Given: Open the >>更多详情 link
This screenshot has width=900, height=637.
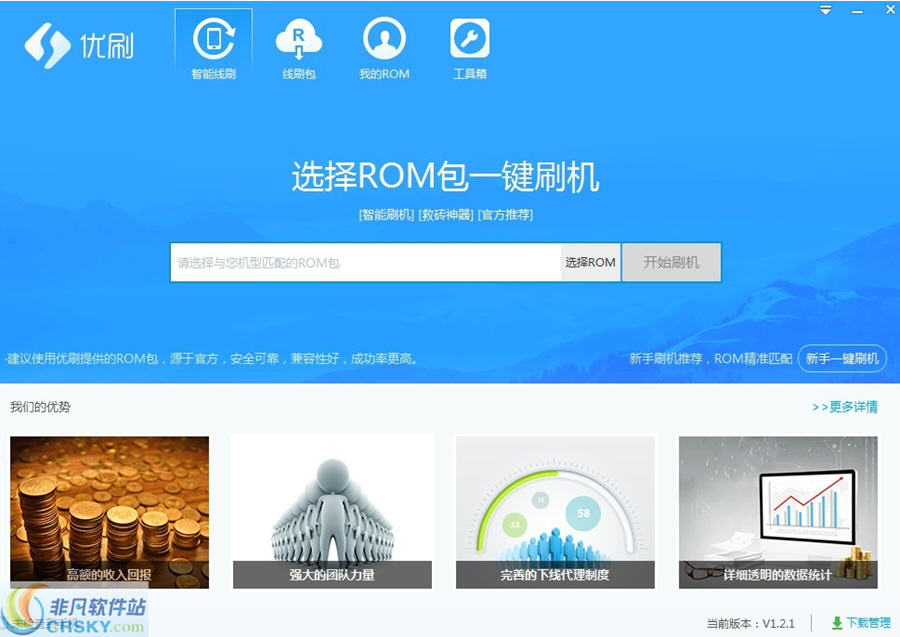Looking at the screenshot, I should coord(844,407).
